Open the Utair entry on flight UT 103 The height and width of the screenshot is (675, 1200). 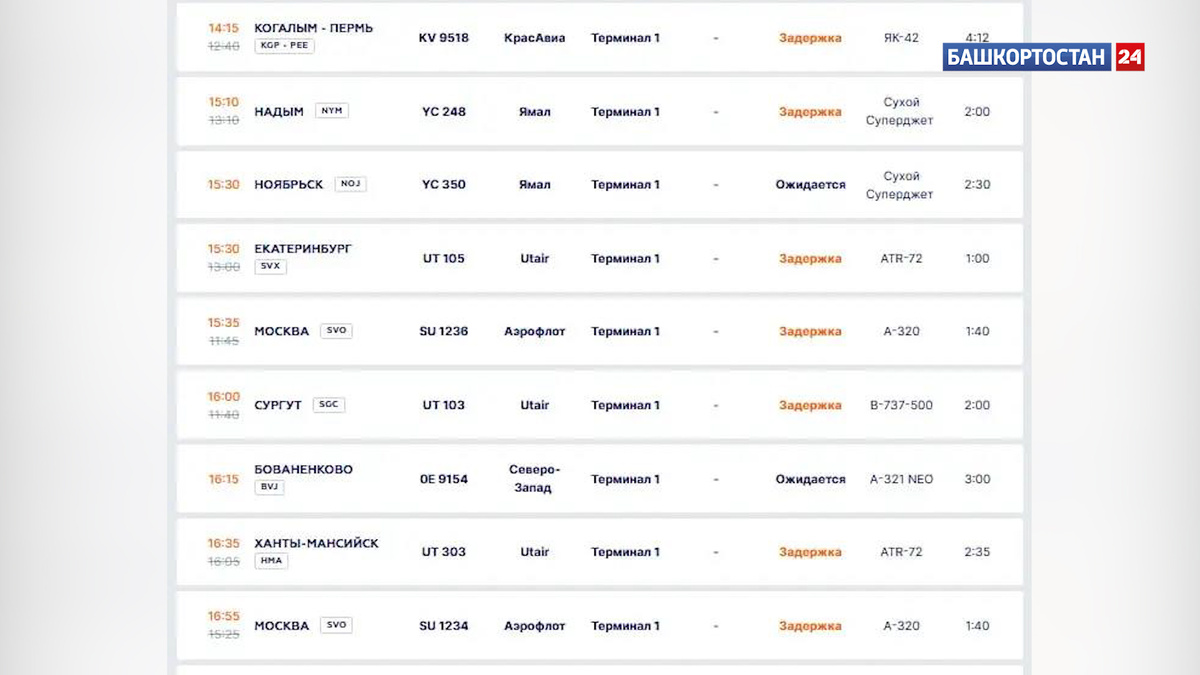[x=535, y=404]
